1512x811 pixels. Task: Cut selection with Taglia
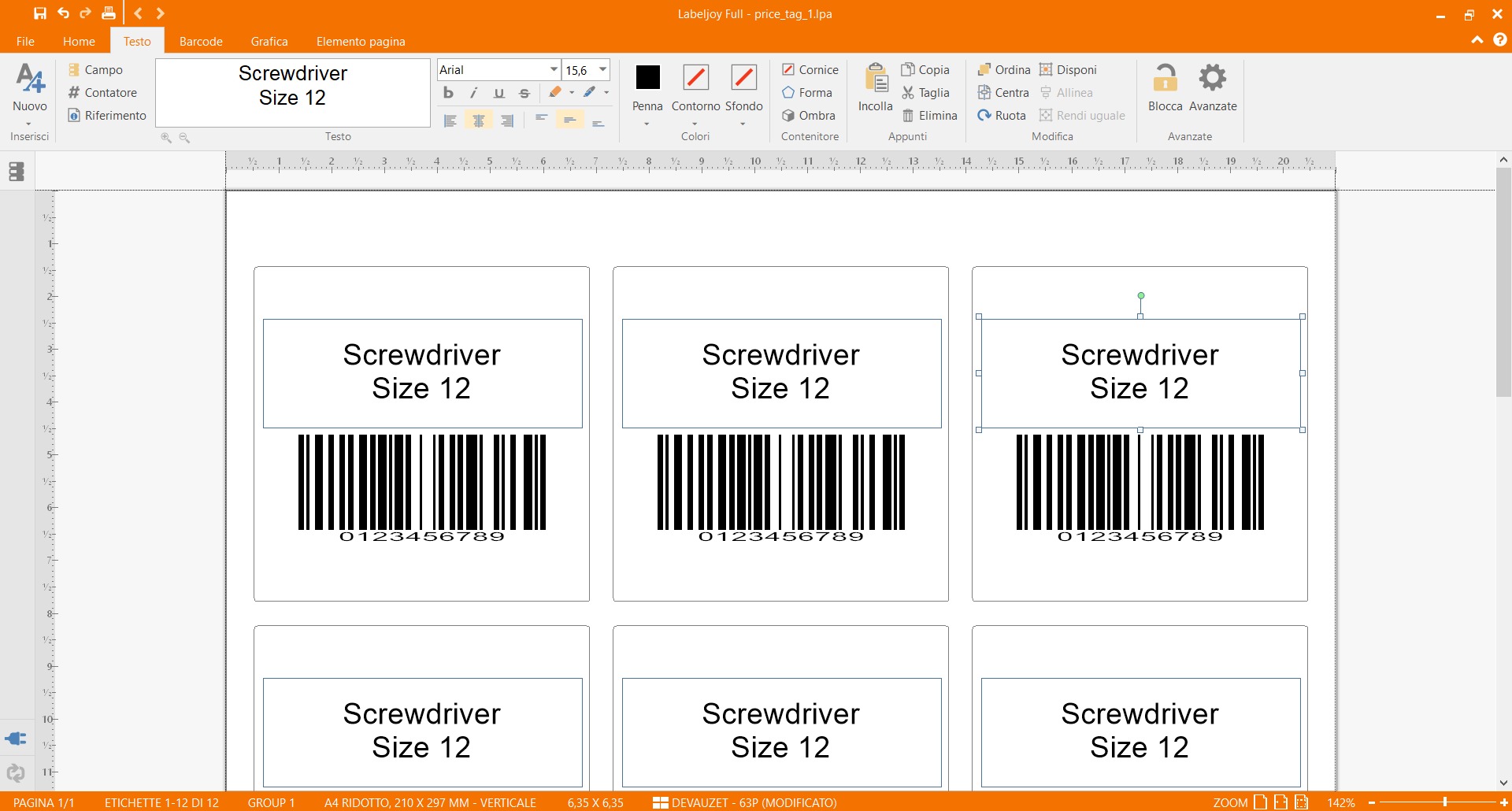coord(925,93)
